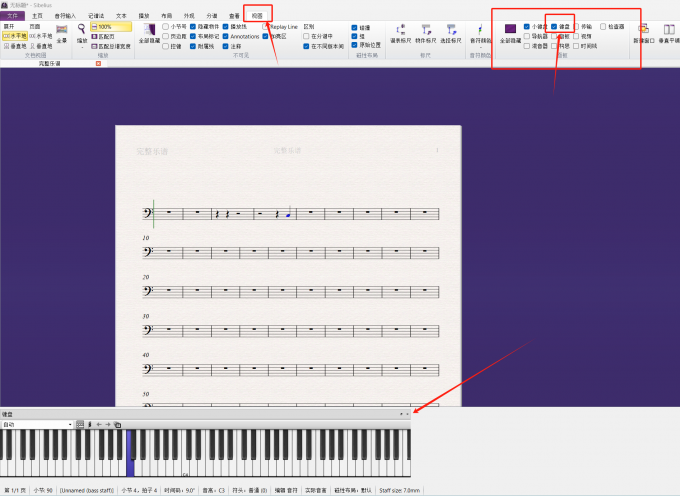The width and height of the screenshot is (680, 496).
Task: Click the 全景 panorama view icon
Action: [x=62, y=33]
